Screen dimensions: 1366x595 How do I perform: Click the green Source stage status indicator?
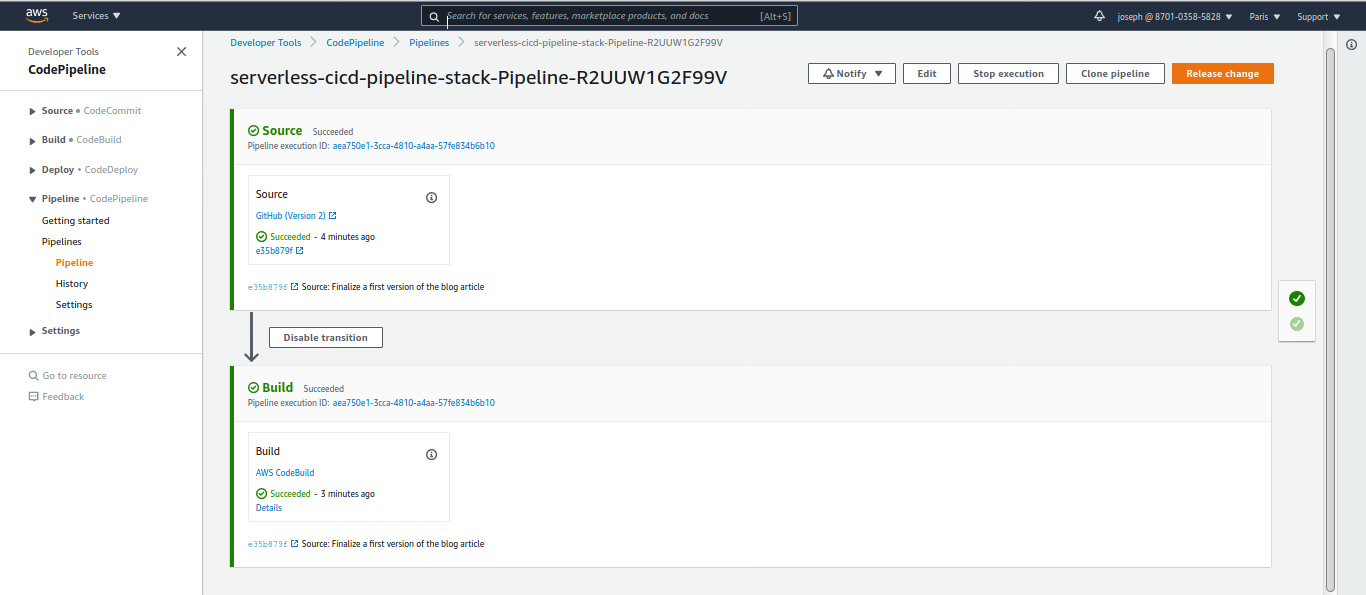click(x=1297, y=298)
